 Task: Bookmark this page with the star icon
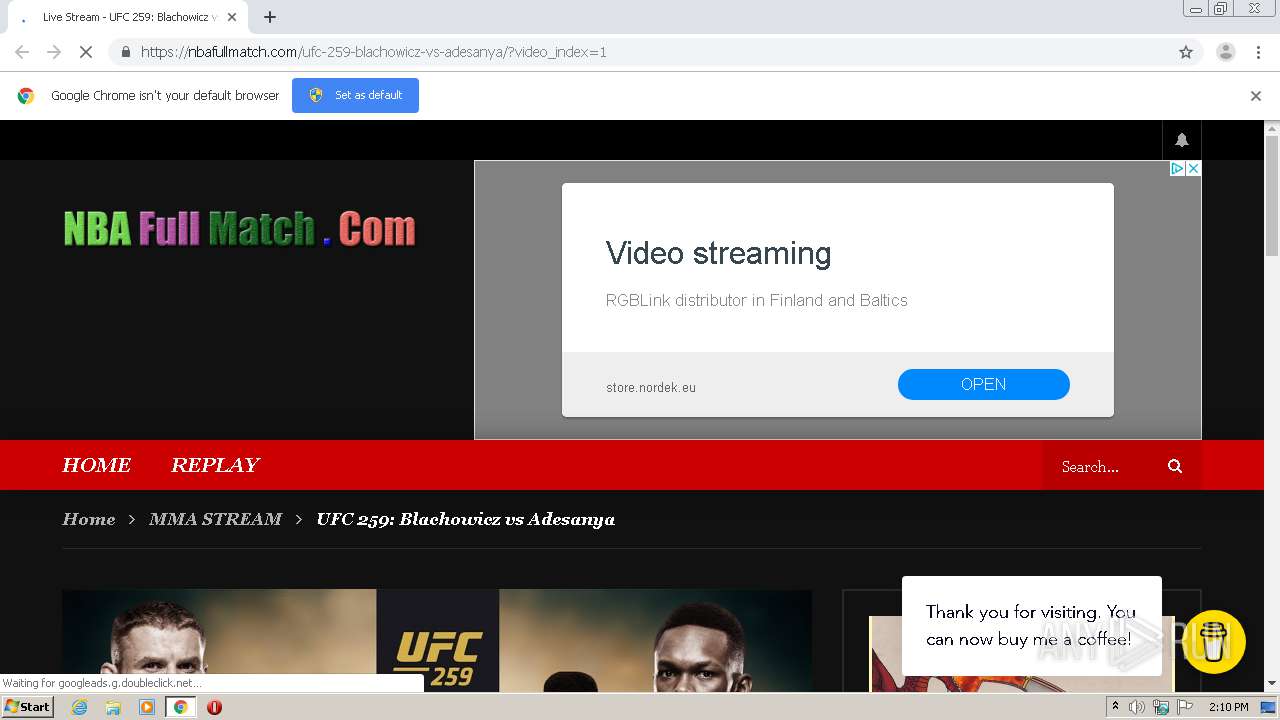point(1186,52)
